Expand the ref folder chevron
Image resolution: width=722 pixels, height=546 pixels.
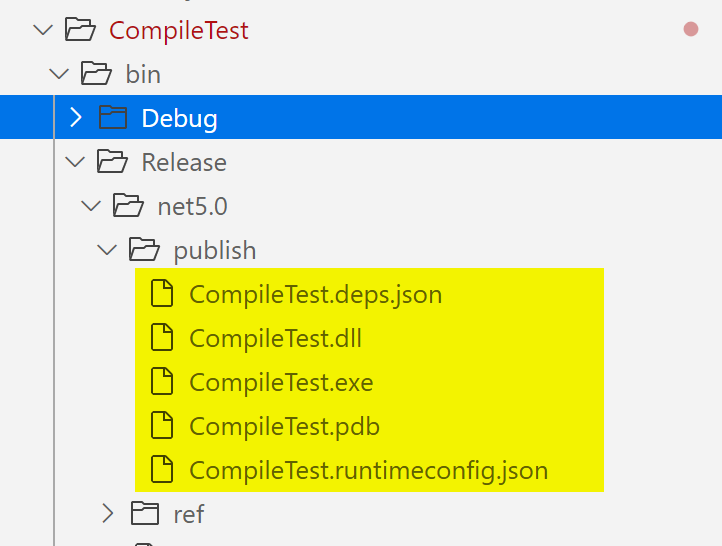coord(107,514)
